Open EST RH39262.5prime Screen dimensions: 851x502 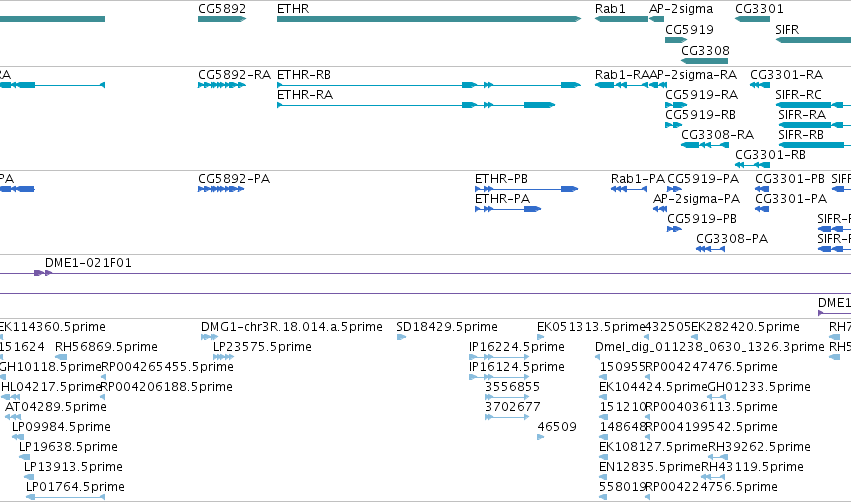[759, 447]
